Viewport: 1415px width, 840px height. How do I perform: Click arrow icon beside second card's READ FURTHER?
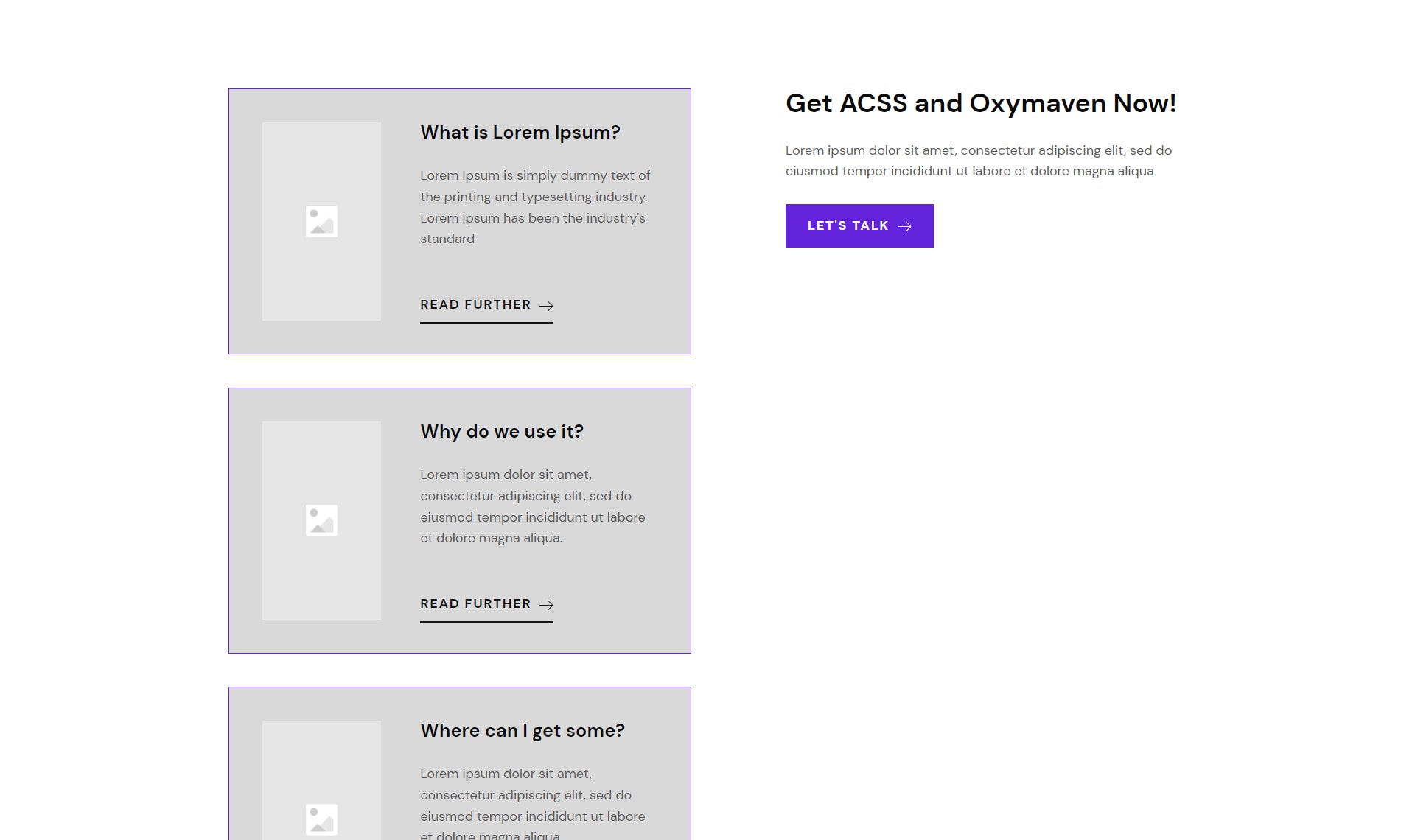pos(546,605)
